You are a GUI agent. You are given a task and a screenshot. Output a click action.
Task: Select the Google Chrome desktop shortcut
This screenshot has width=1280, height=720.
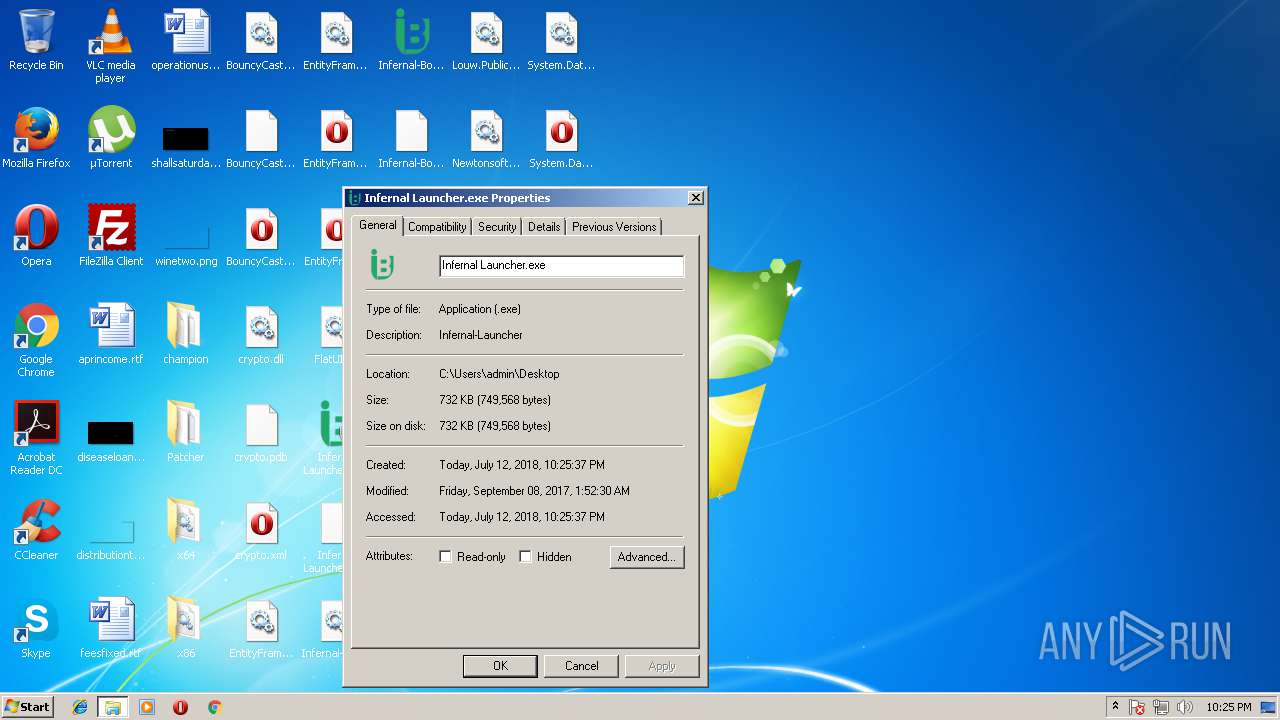click(36, 340)
